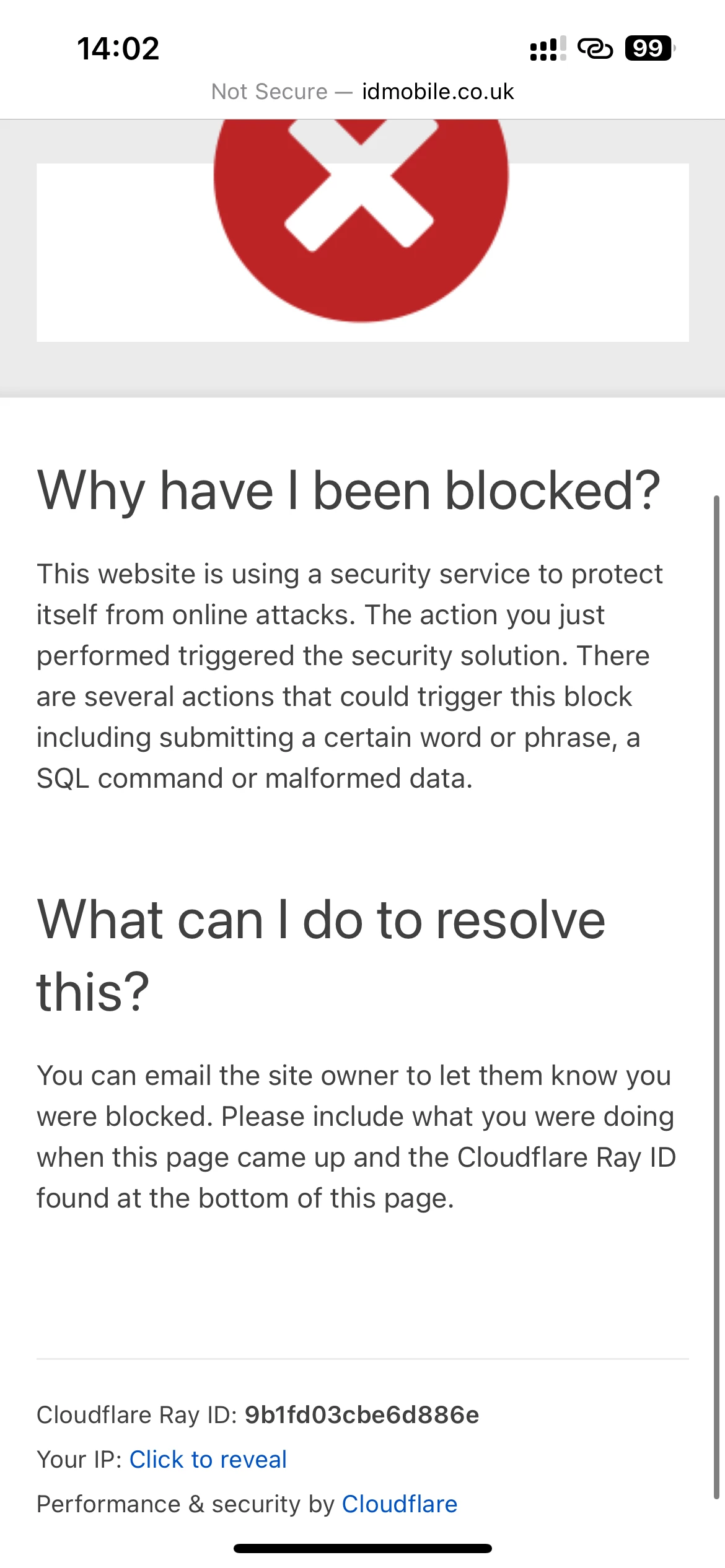Open the Cloudflare link

click(400, 1504)
